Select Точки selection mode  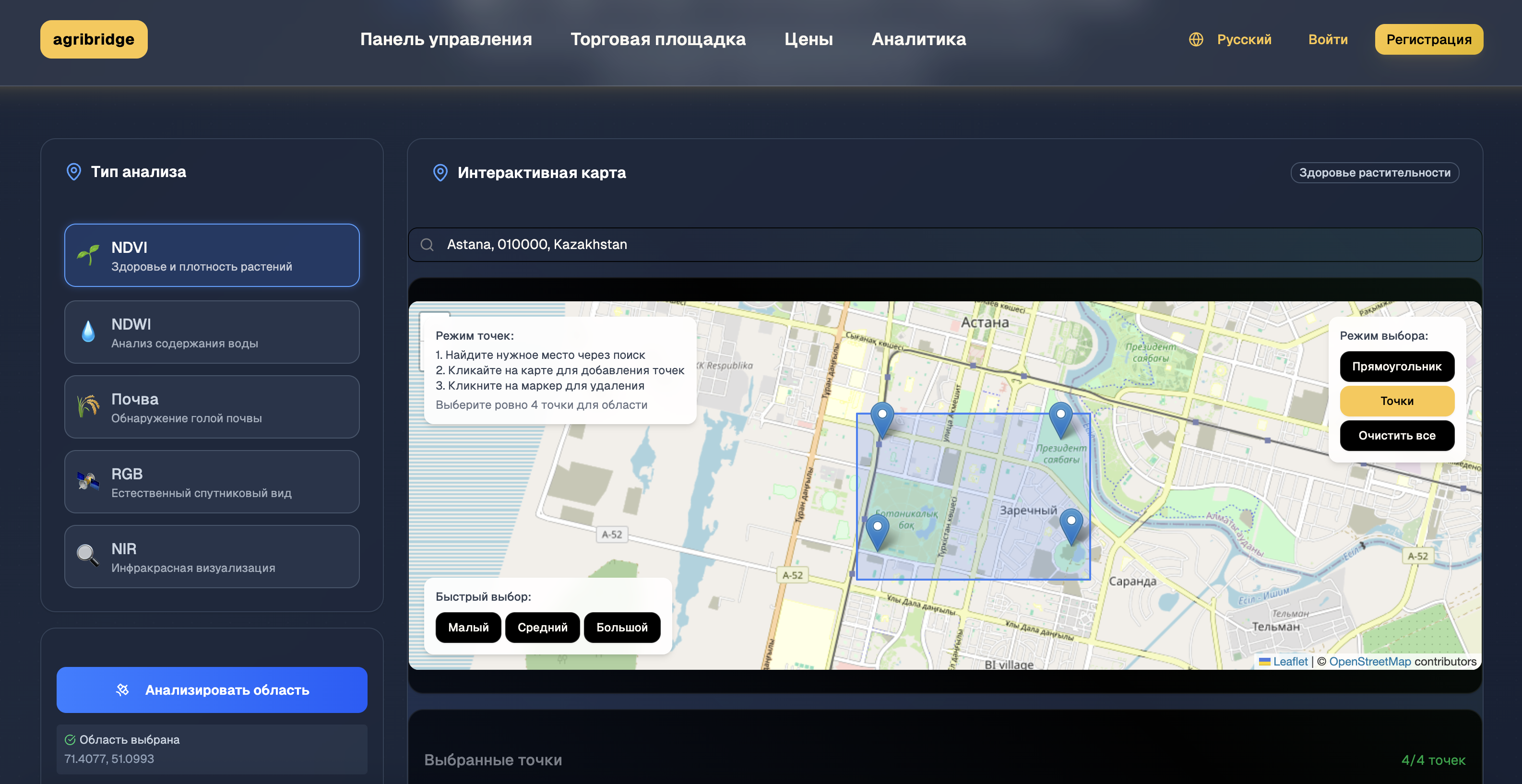pos(1396,401)
